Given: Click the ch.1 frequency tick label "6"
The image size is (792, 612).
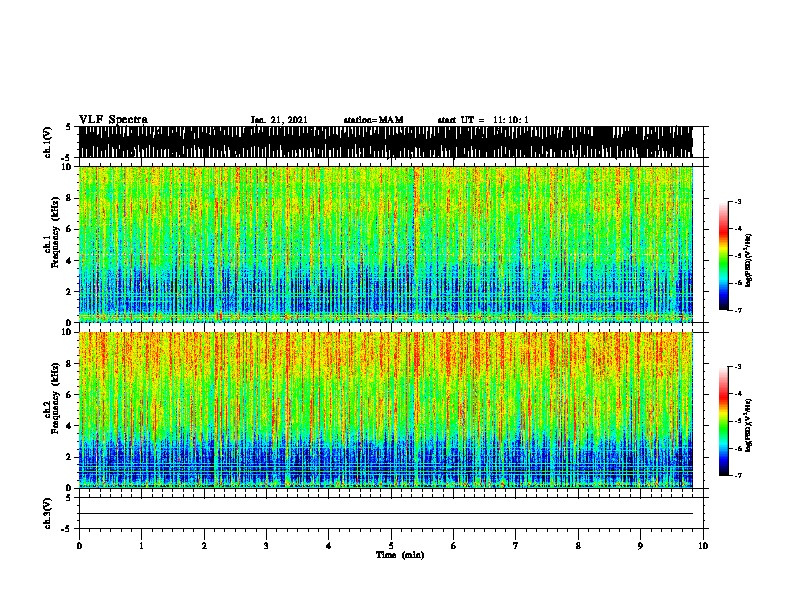Looking at the screenshot, I should pos(70,229).
